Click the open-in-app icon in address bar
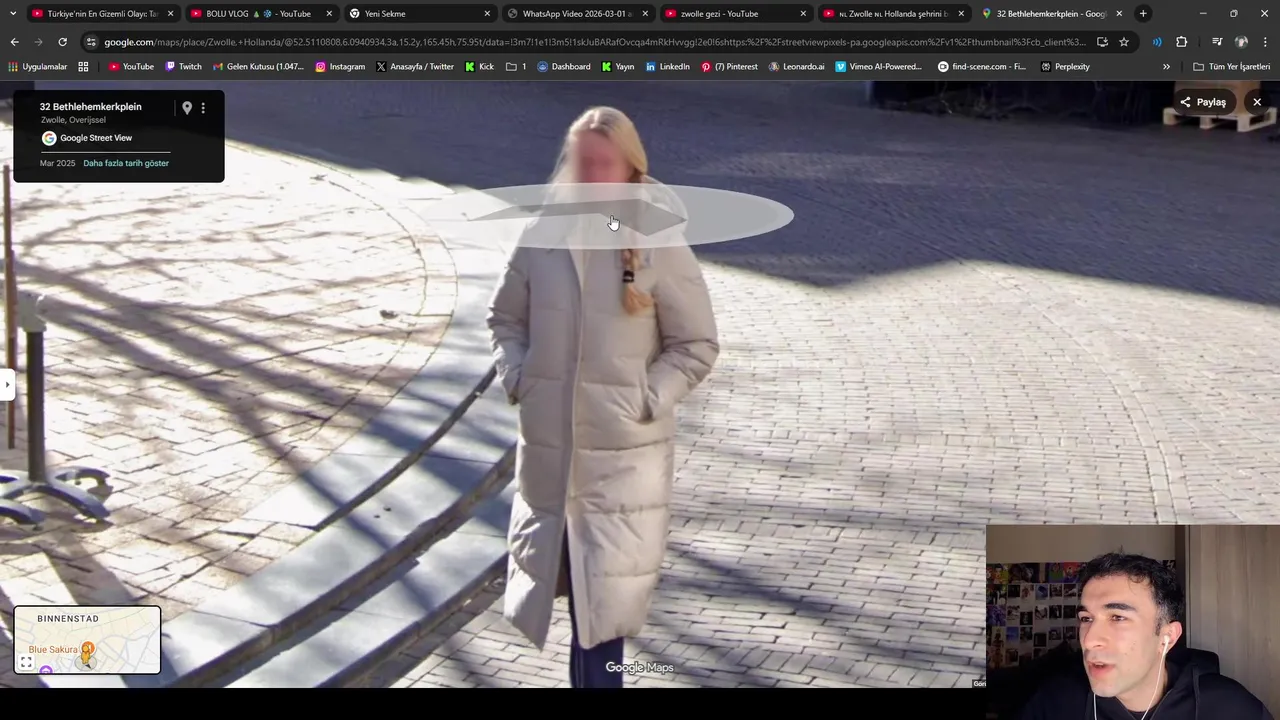 pos(1102,42)
